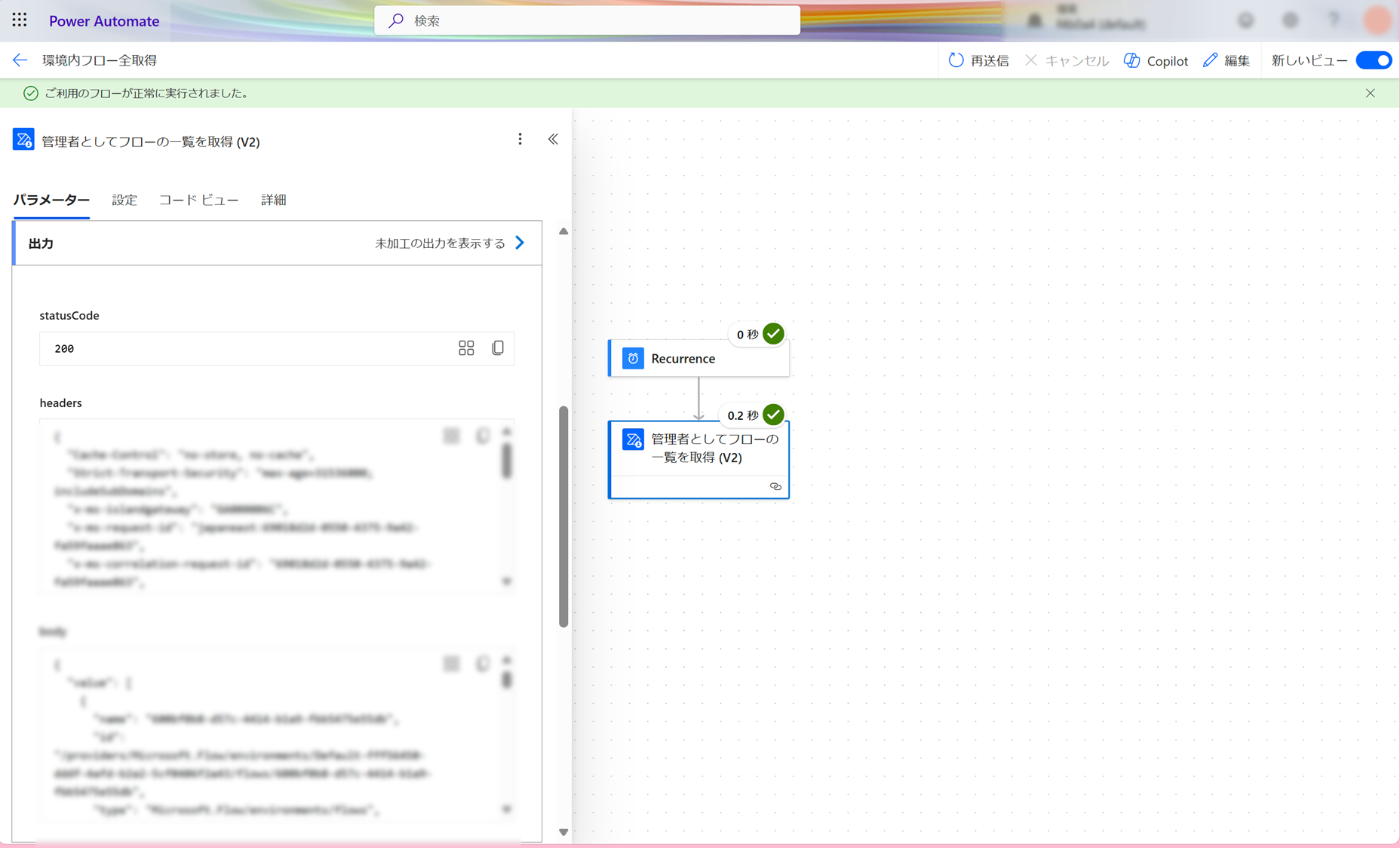1400x848 pixels.
Task: Click the side panel scroll-down arrow
Action: (x=563, y=831)
